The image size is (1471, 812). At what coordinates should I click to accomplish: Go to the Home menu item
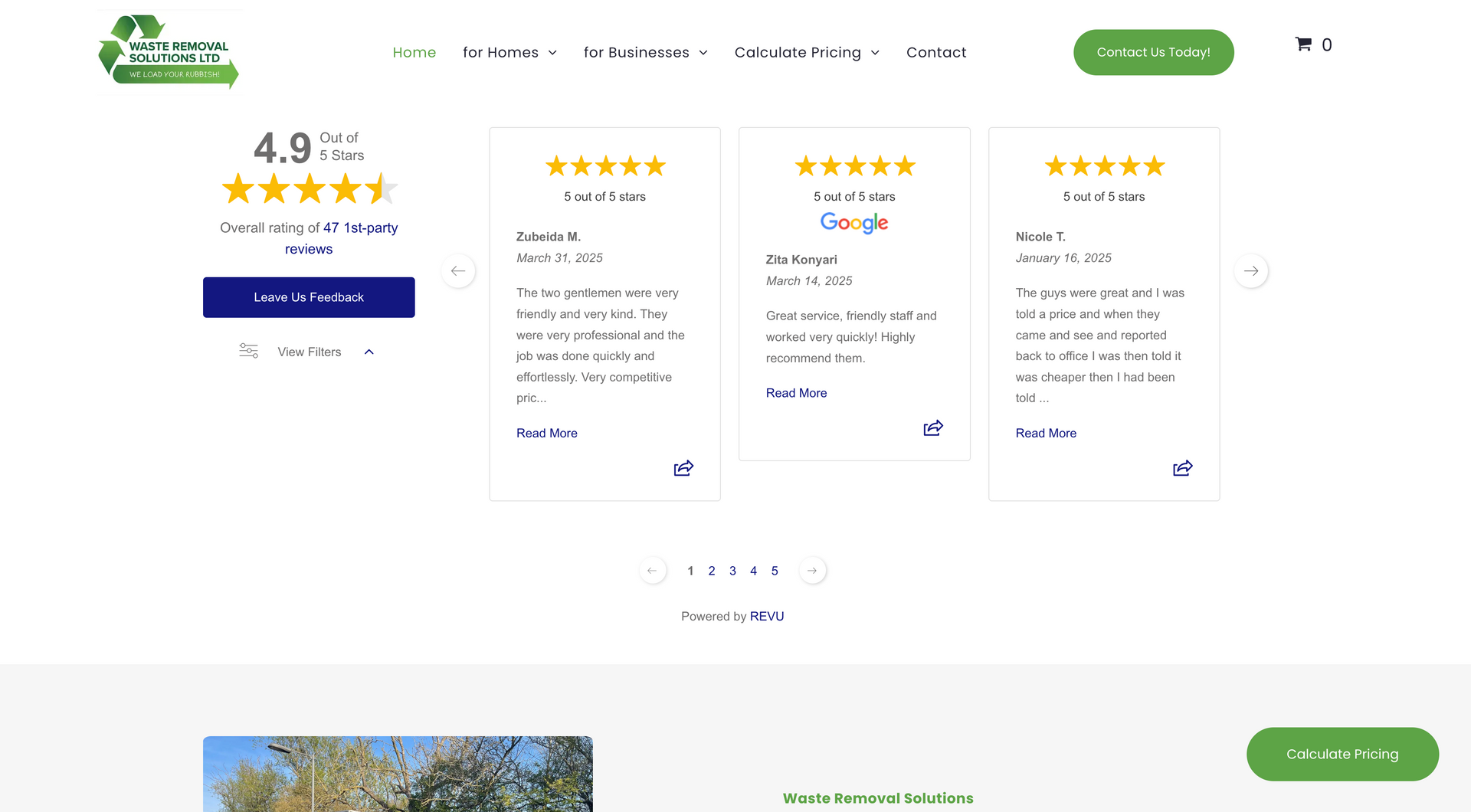click(414, 53)
